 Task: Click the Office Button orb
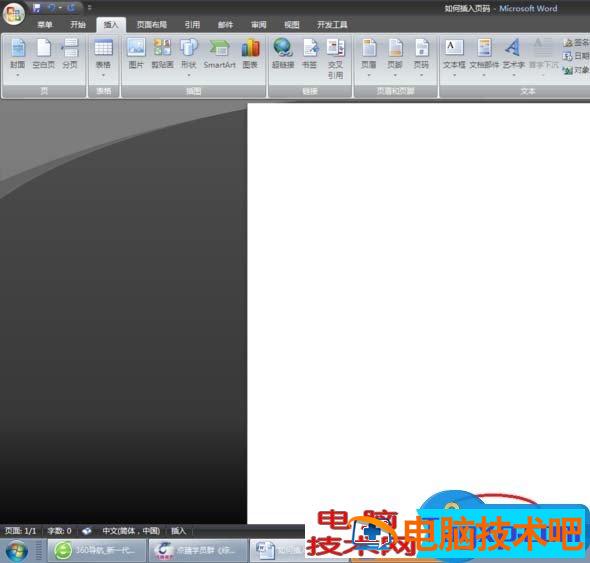pyautogui.click(x=14, y=14)
